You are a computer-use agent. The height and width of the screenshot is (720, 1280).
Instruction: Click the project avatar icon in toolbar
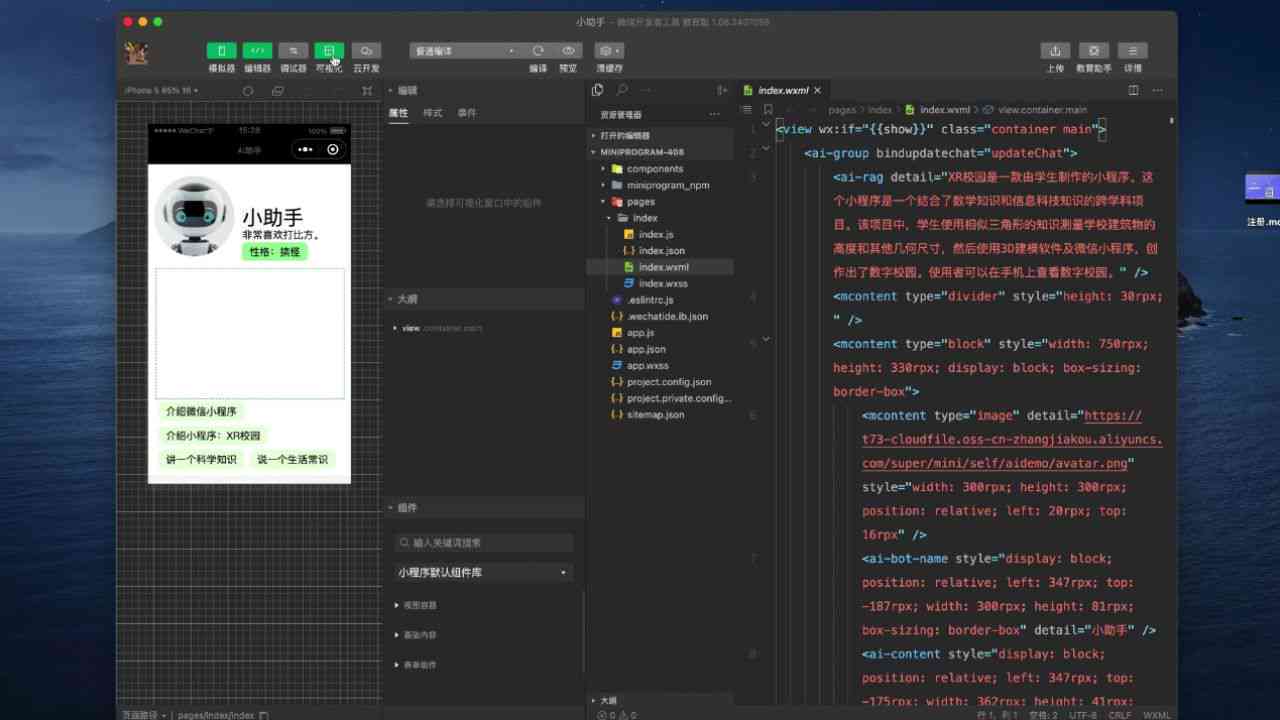pyautogui.click(x=136, y=53)
